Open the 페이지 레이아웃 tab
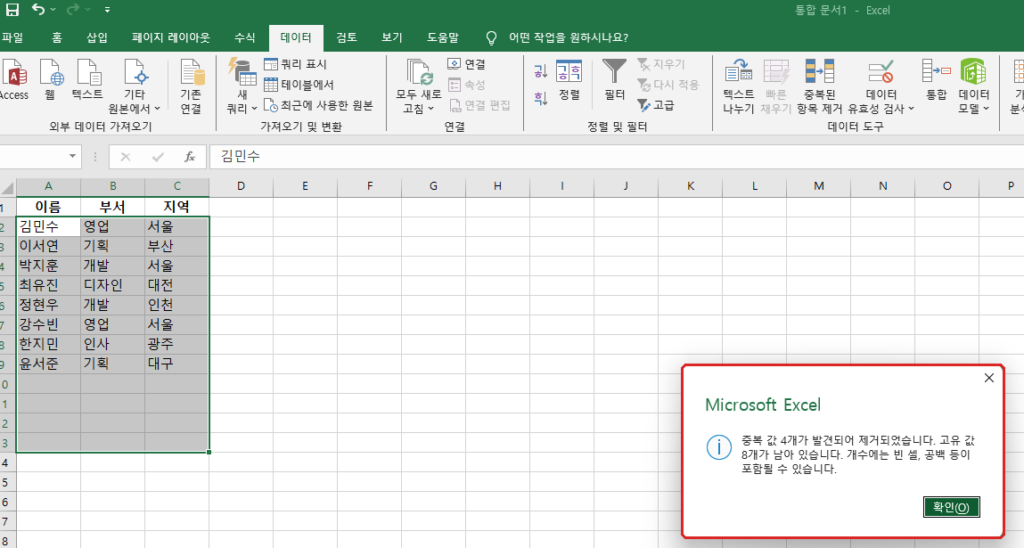 click(x=171, y=38)
